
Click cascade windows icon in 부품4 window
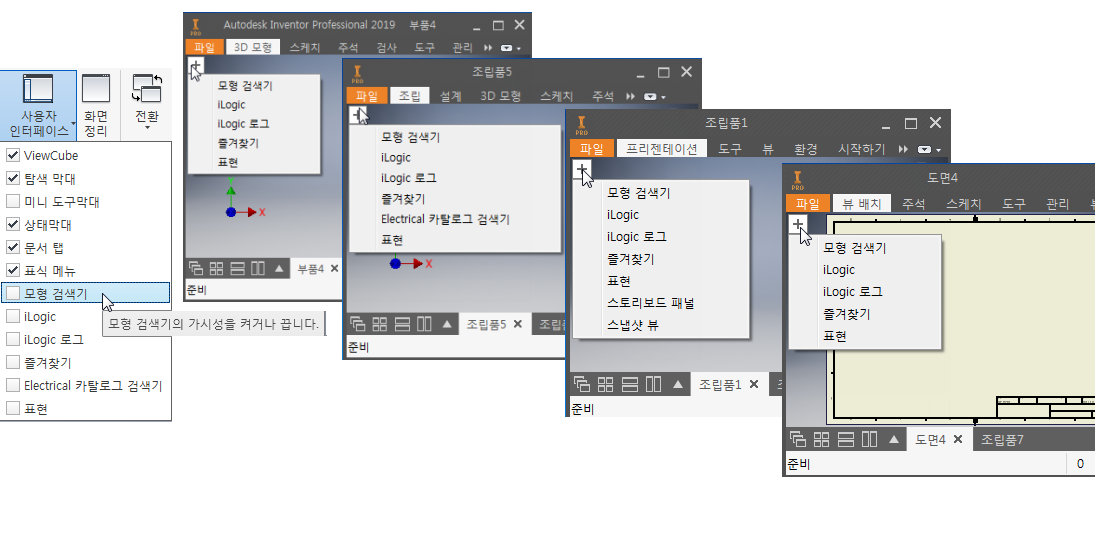(196, 268)
